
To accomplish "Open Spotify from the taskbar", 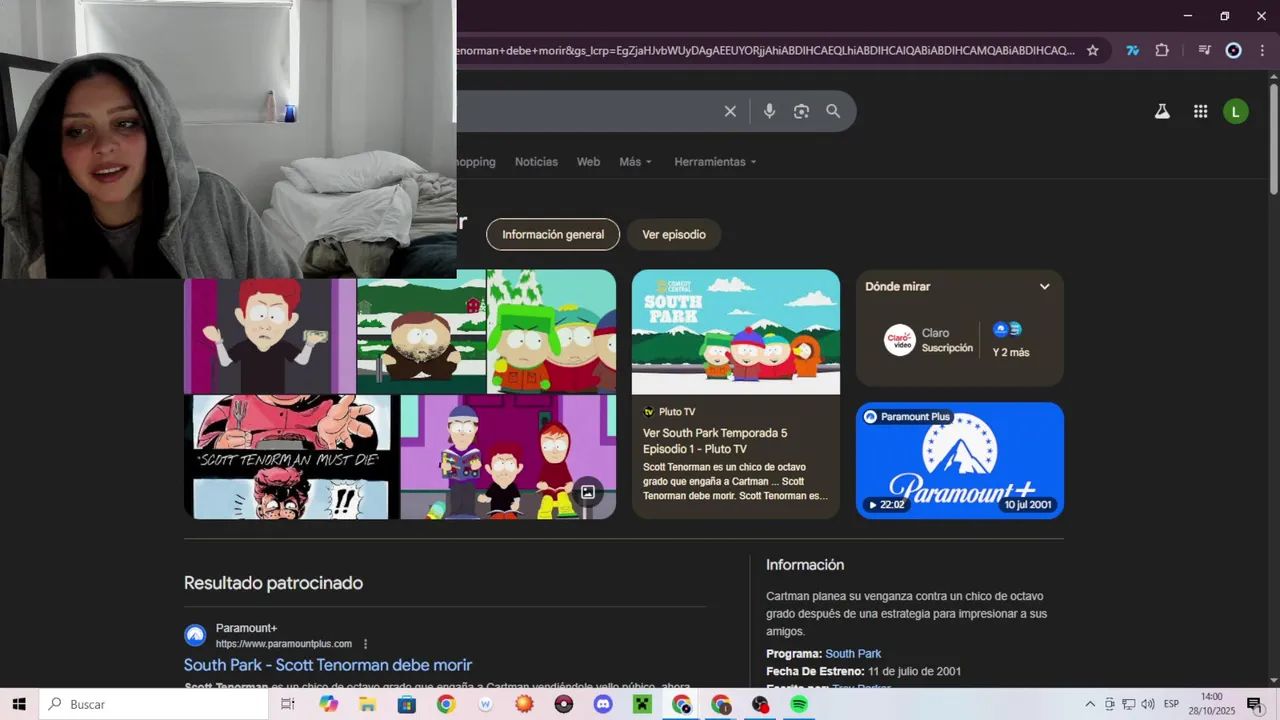I will (x=799, y=704).
